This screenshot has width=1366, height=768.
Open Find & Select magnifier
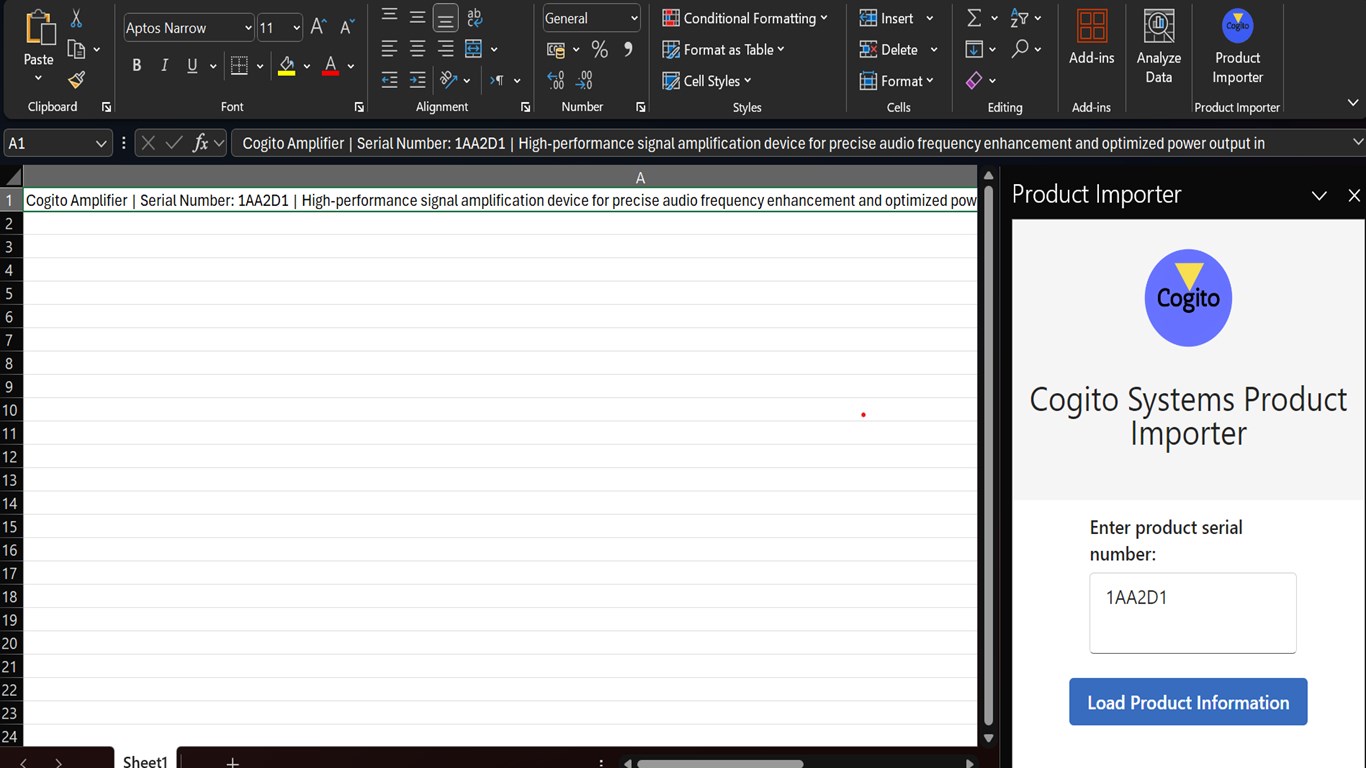[1020, 49]
